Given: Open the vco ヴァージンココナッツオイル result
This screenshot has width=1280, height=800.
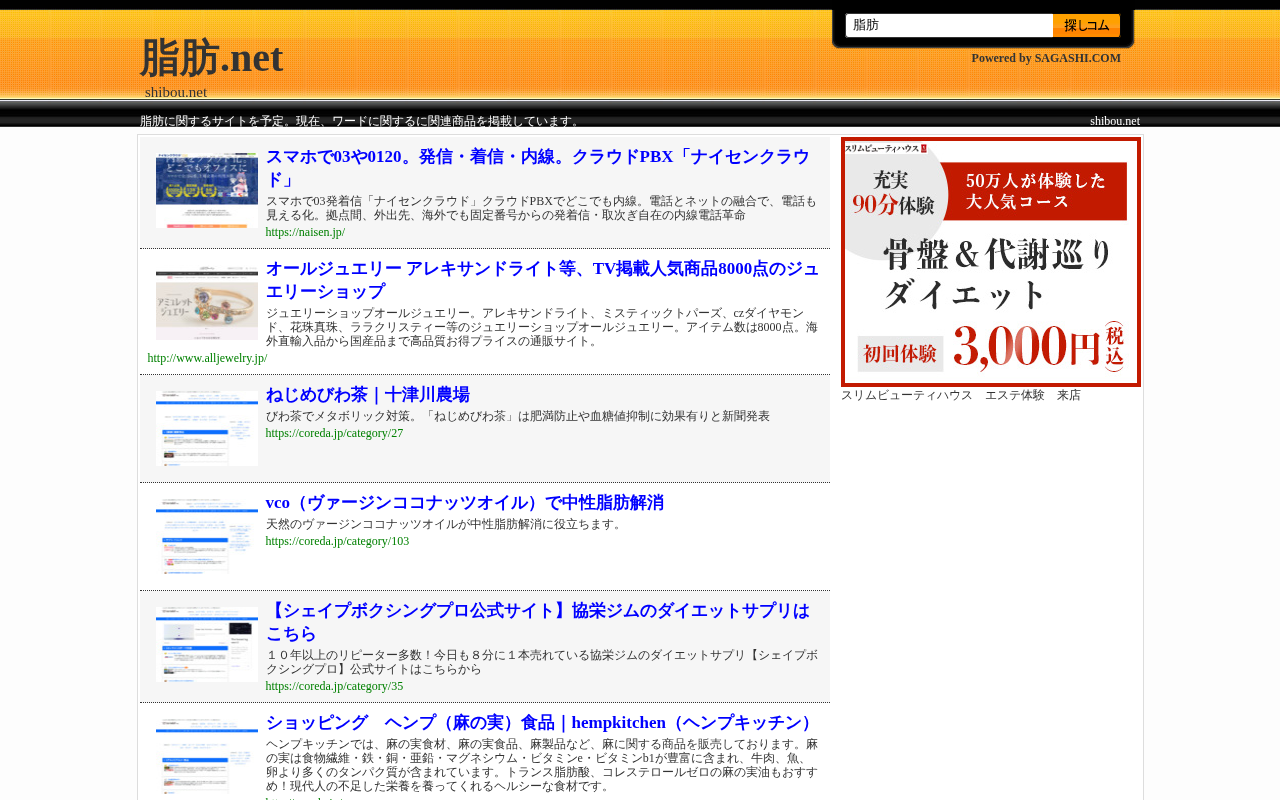Looking at the screenshot, I should pyautogui.click(x=464, y=503).
